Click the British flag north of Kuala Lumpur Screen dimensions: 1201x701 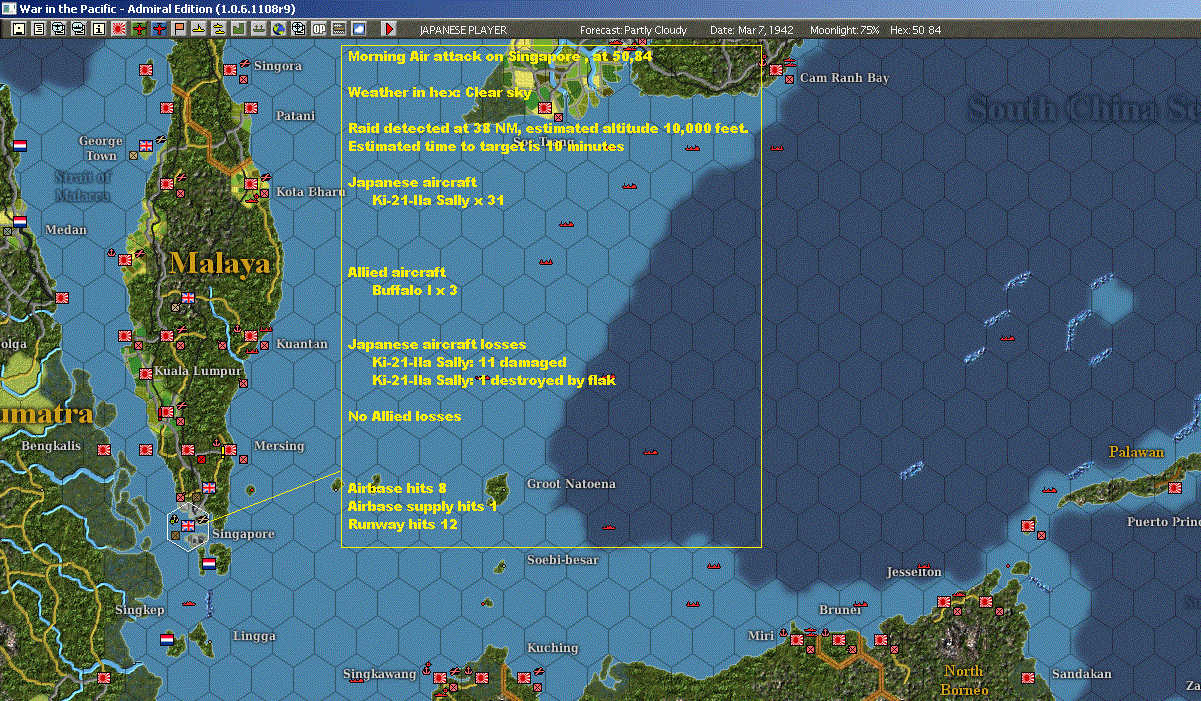[x=188, y=297]
